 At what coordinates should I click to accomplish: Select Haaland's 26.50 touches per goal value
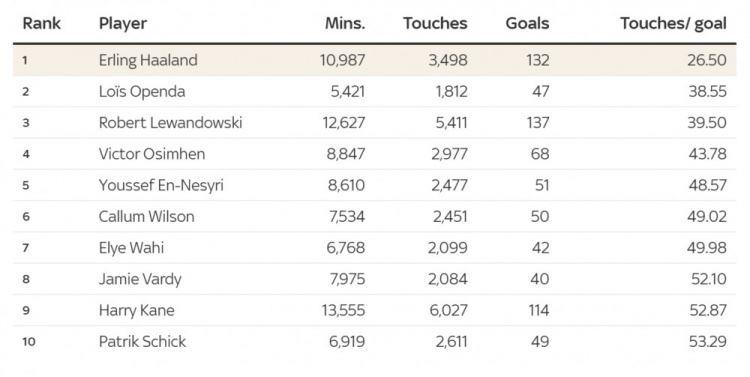click(707, 60)
